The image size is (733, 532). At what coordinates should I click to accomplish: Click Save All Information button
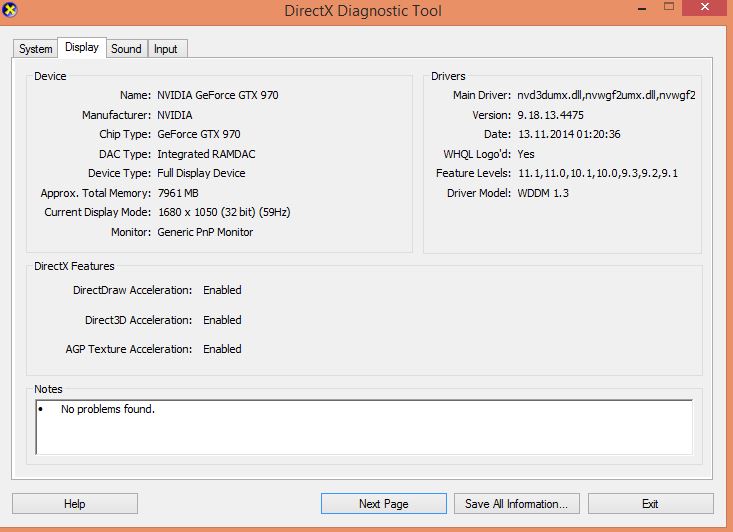(x=515, y=504)
